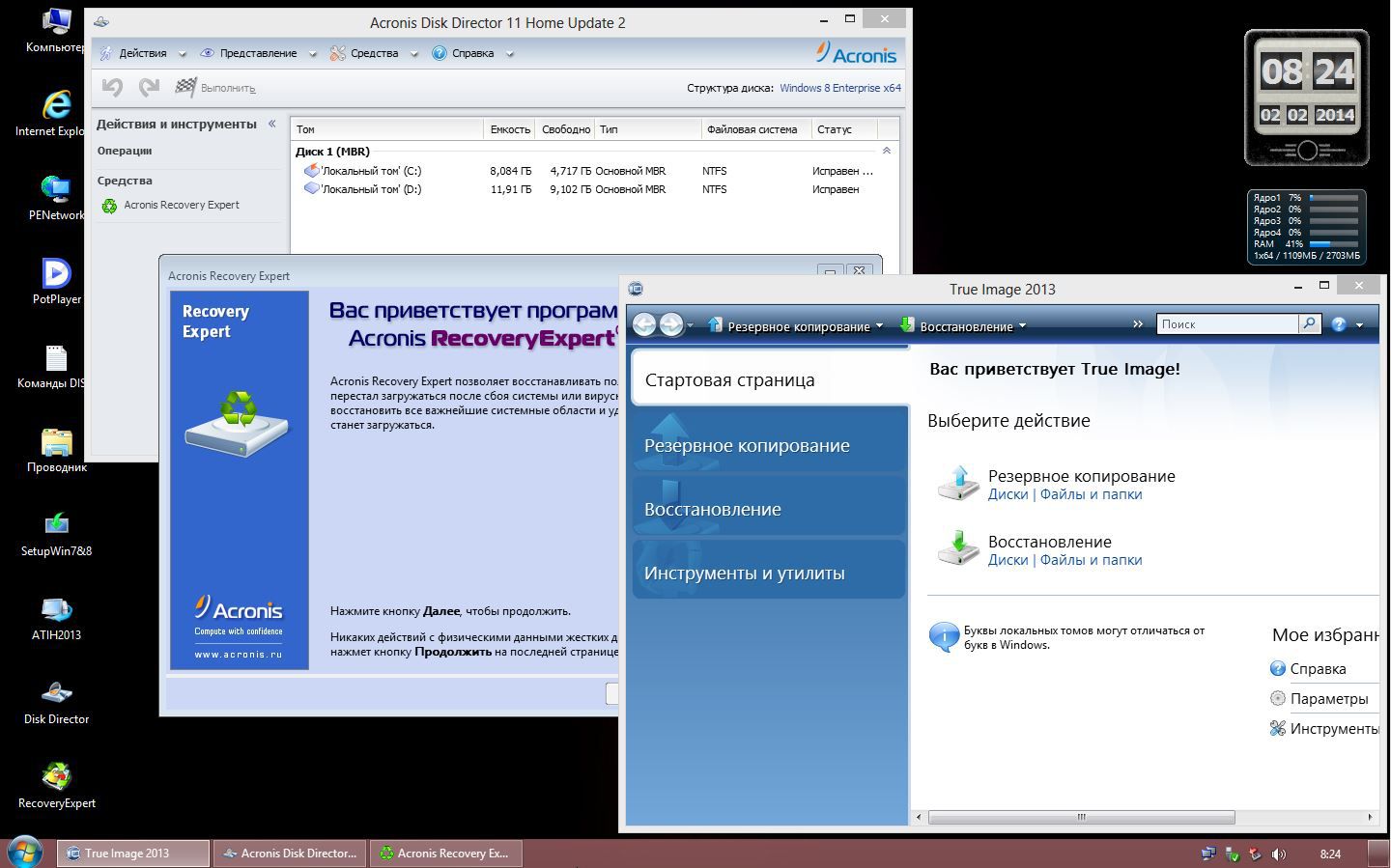The width and height of the screenshot is (1391, 868).
Task: Switch to the Стартовая страница tab
Action: [x=770, y=379]
